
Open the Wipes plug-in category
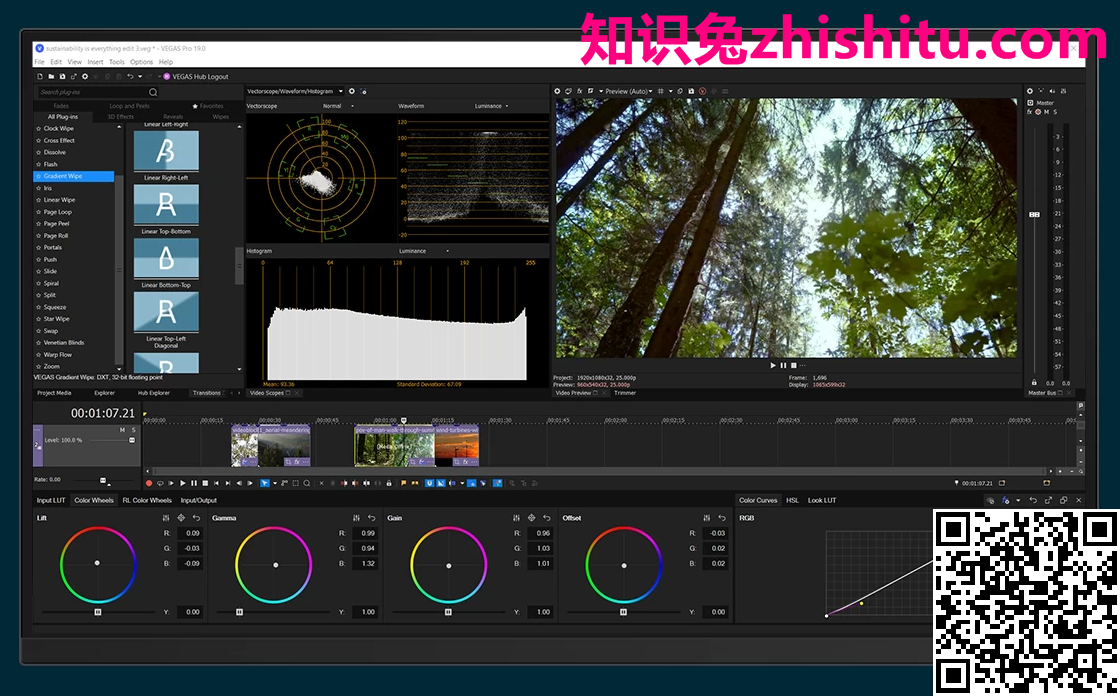221,116
